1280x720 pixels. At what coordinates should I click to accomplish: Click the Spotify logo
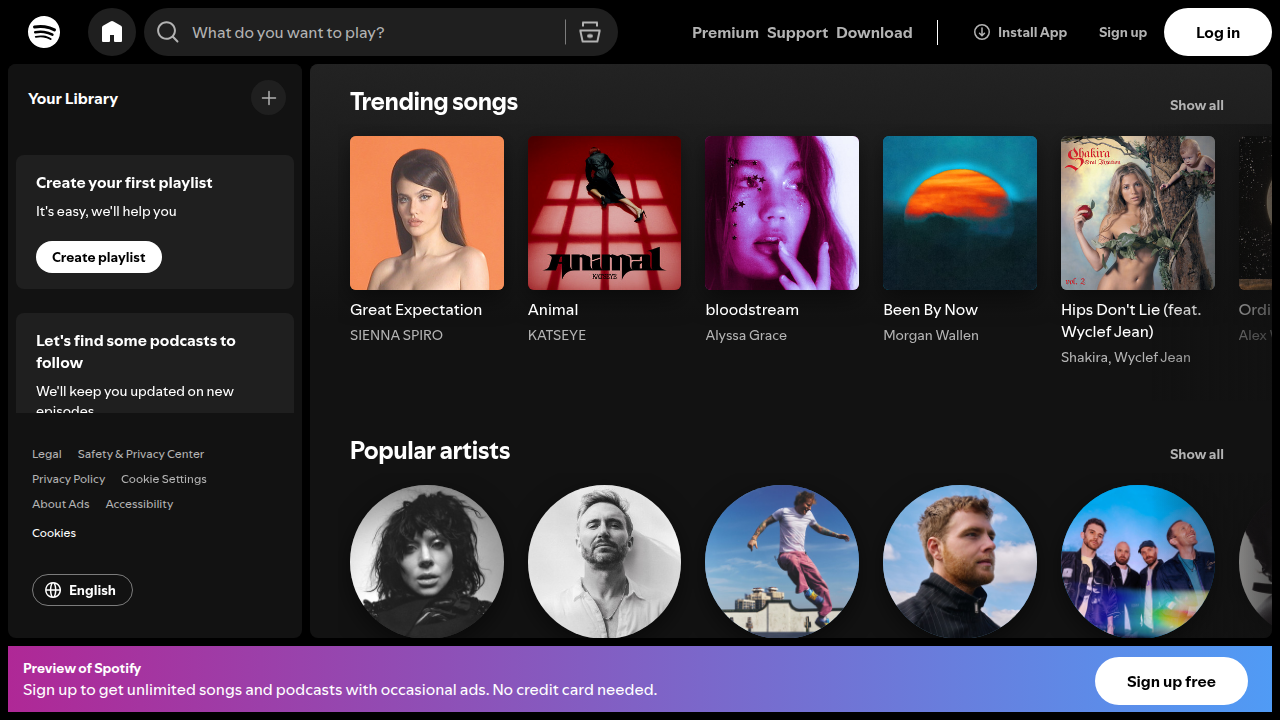coord(44,32)
